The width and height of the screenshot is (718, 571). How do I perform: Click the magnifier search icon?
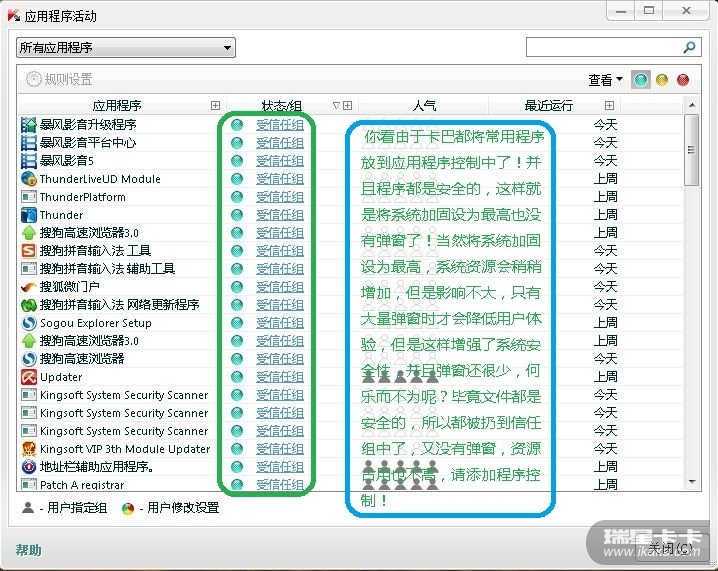pos(689,47)
